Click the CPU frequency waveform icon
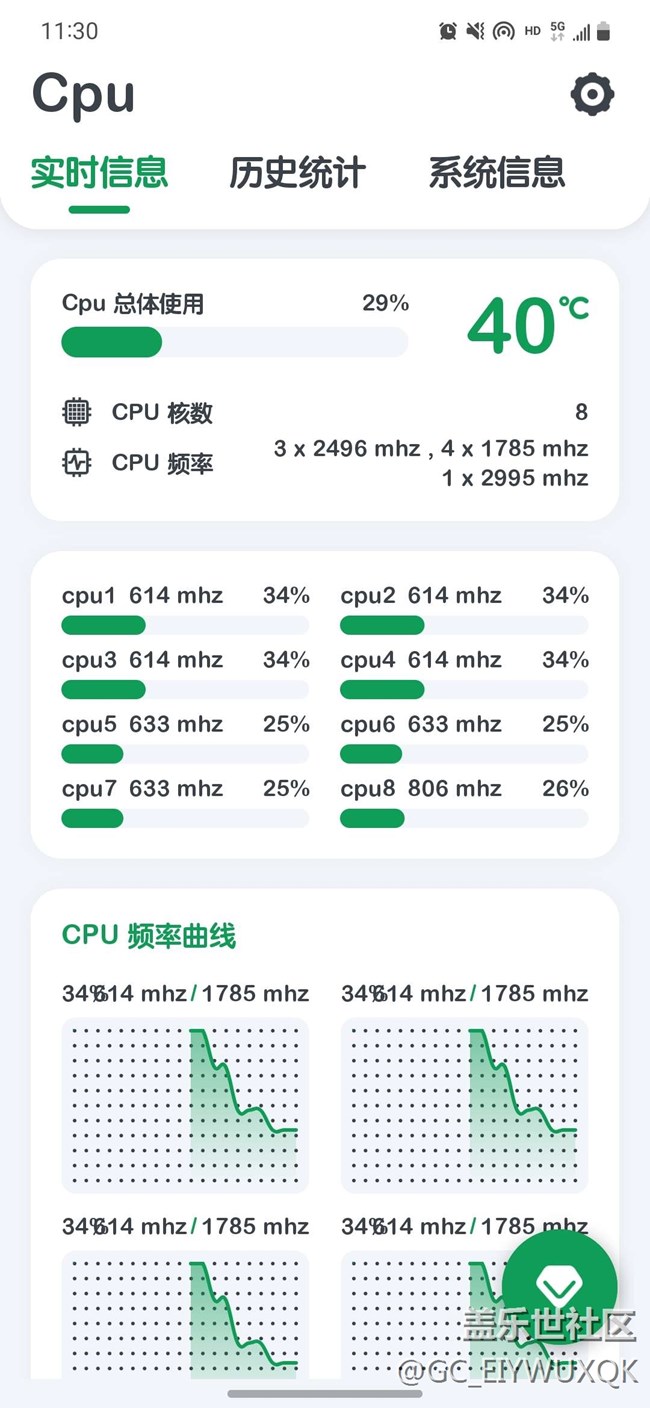The height and width of the screenshot is (1408, 650). coord(76,463)
